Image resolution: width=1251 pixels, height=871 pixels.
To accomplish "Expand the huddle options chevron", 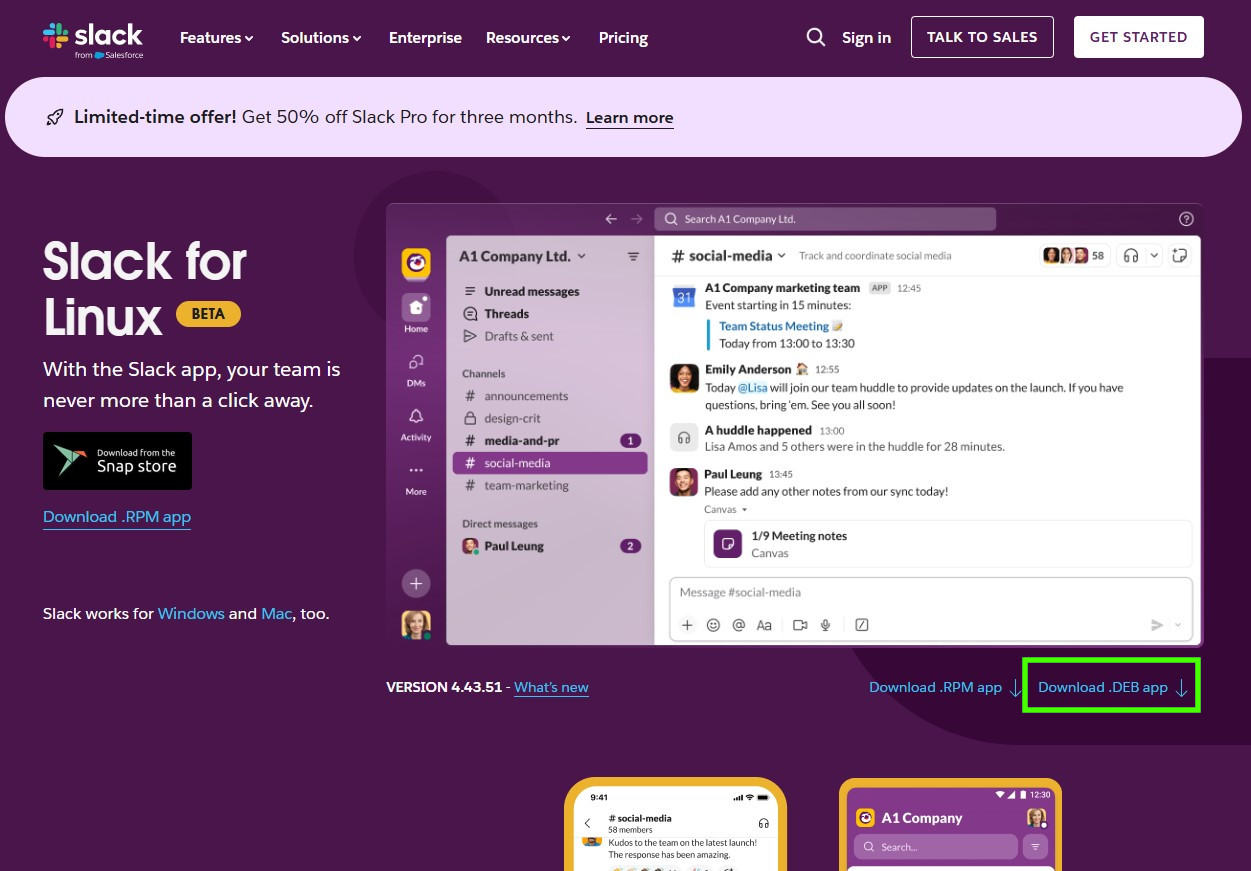I will click(x=1154, y=255).
